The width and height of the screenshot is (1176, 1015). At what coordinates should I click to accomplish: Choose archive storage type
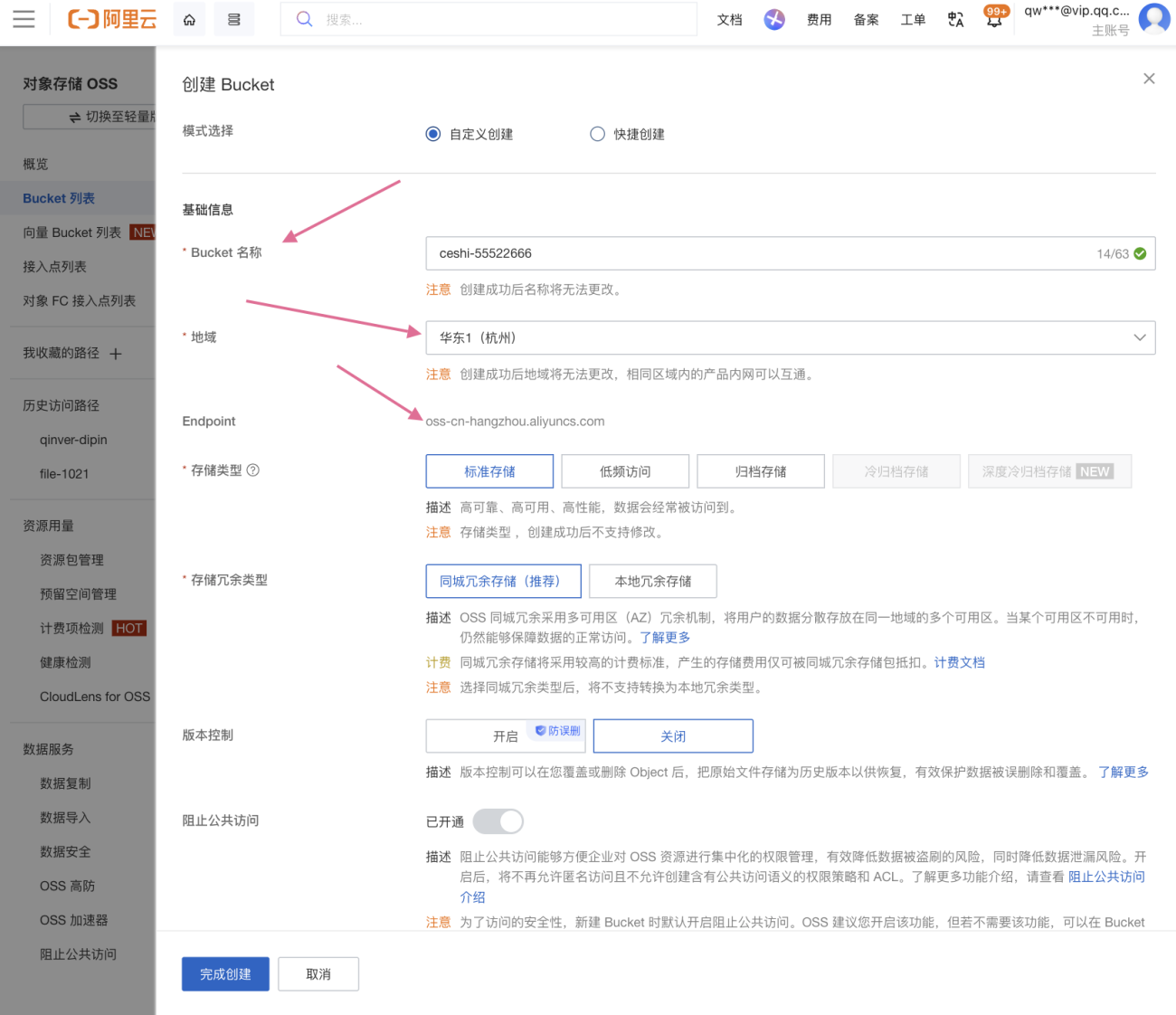click(761, 471)
